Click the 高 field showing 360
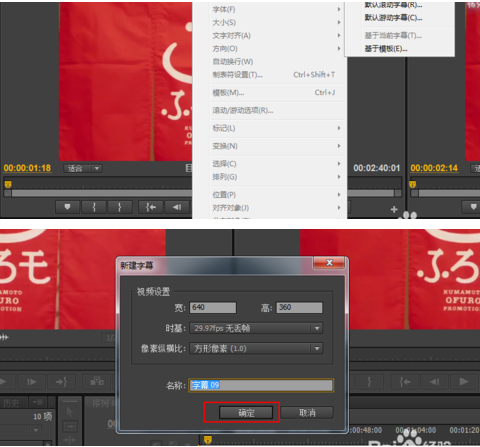Image resolution: width=480 pixels, height=447 pixels. 299,308
